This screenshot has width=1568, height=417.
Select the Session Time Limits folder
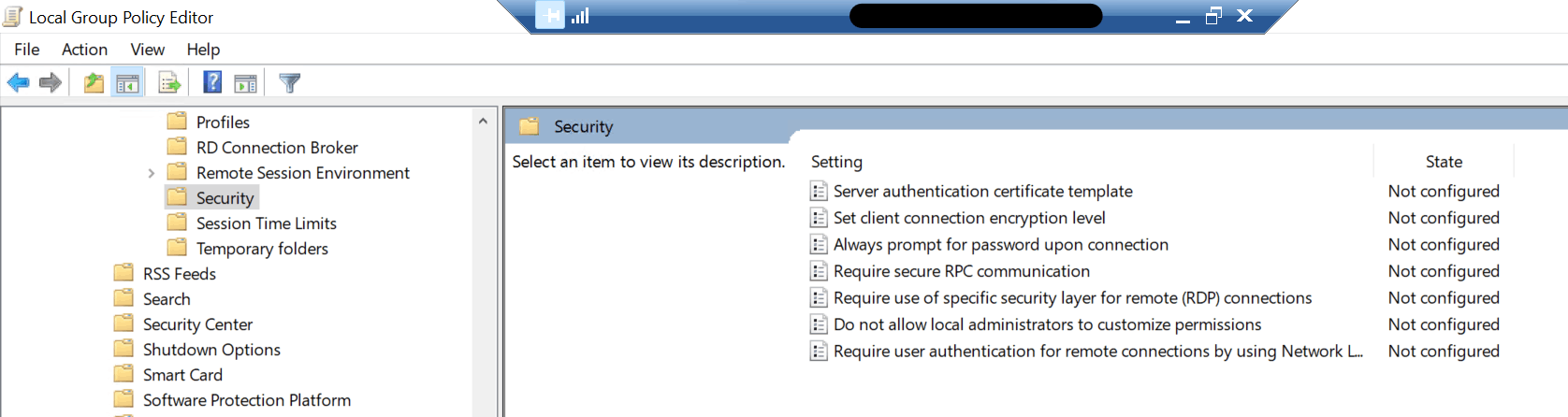(x=266, y=223)
